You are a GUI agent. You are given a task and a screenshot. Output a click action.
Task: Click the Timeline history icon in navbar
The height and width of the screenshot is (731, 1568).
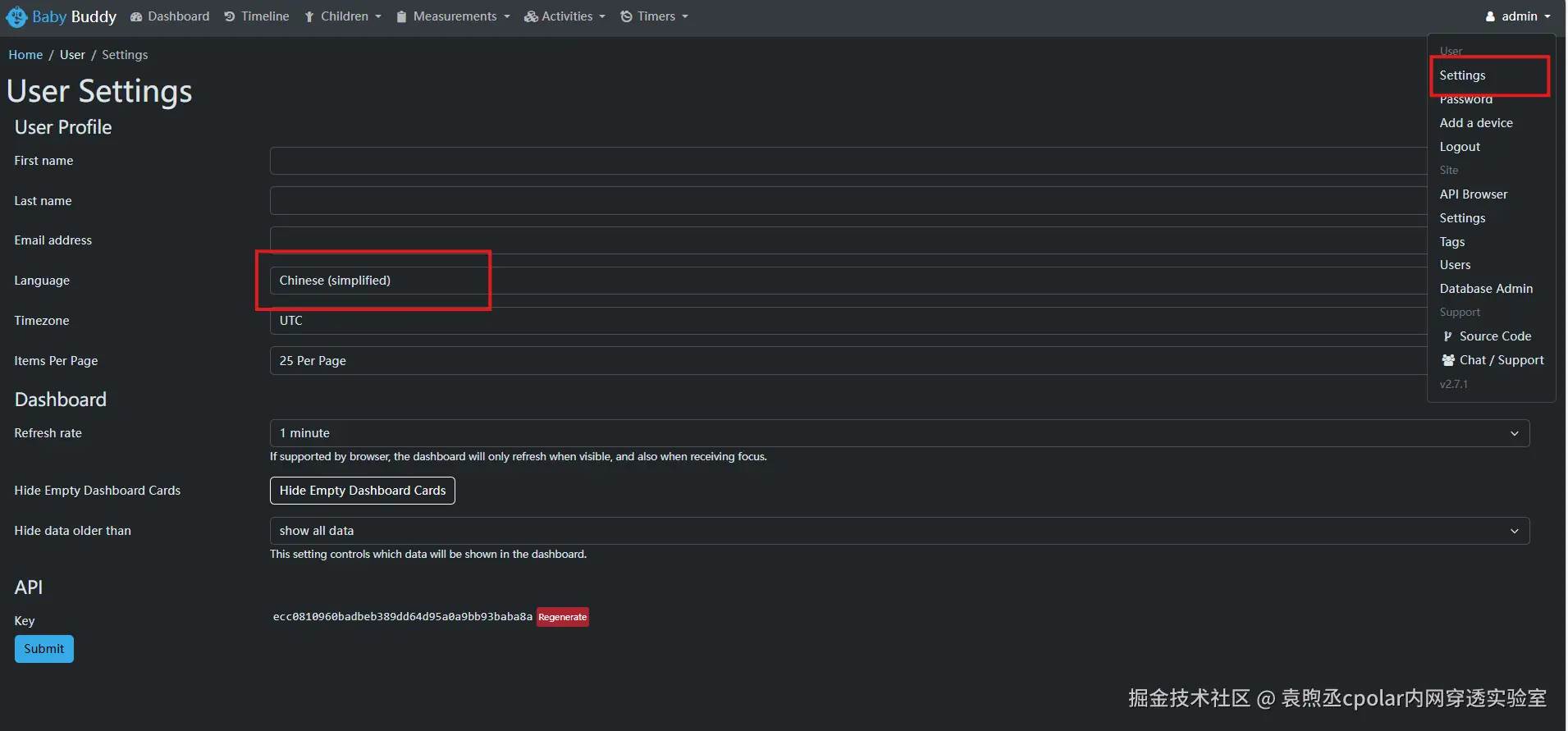point(230,16)
